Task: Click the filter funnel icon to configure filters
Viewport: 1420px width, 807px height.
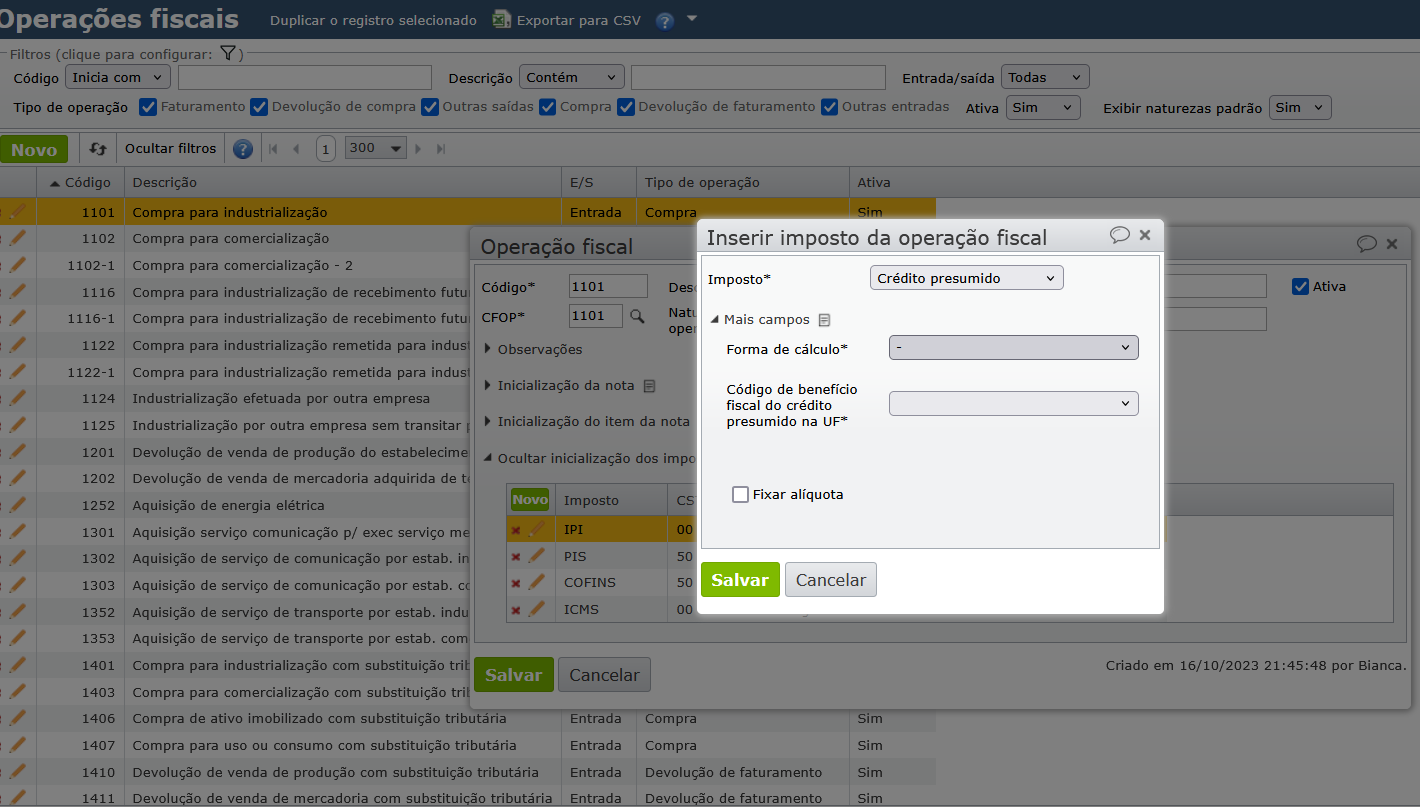Action: [228, 53]
